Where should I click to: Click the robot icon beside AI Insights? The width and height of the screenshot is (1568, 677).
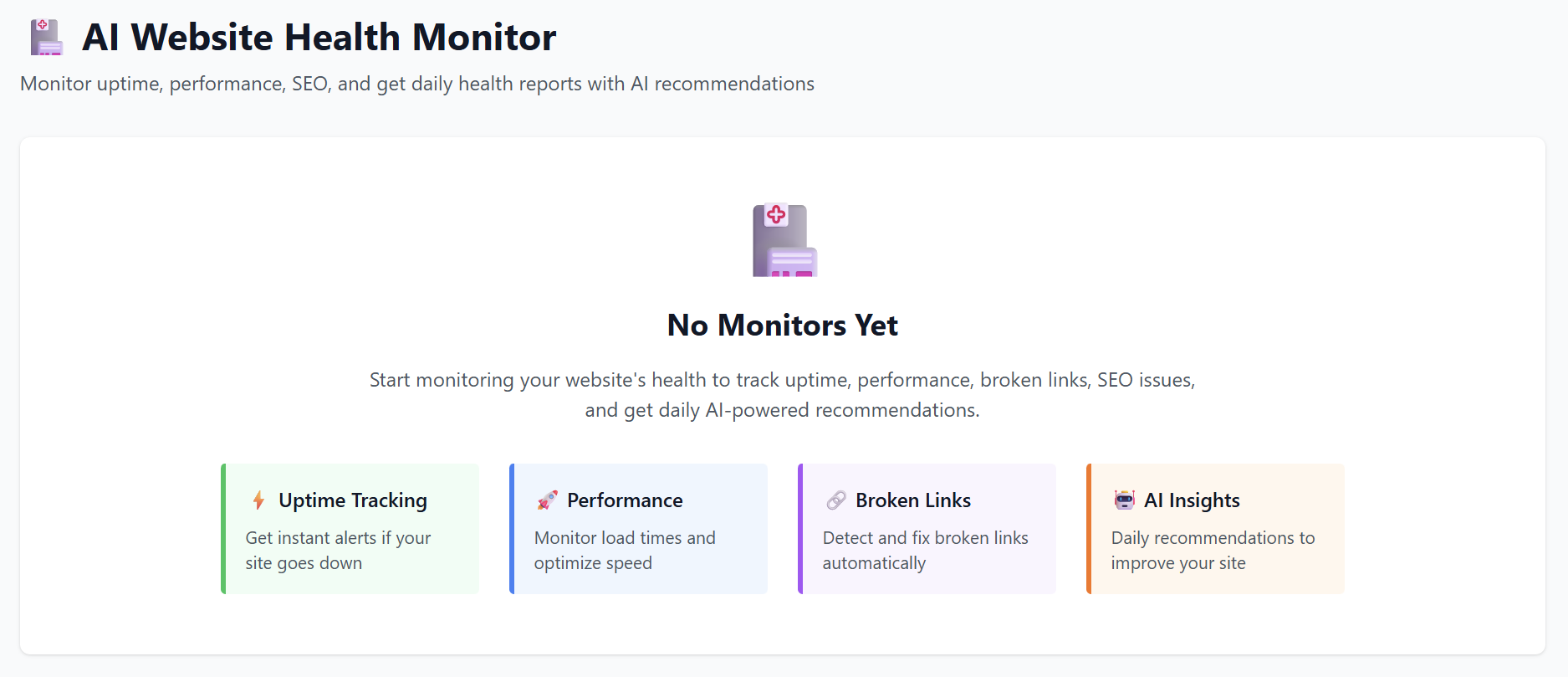pyautogui.click(x=1124, y=500)
